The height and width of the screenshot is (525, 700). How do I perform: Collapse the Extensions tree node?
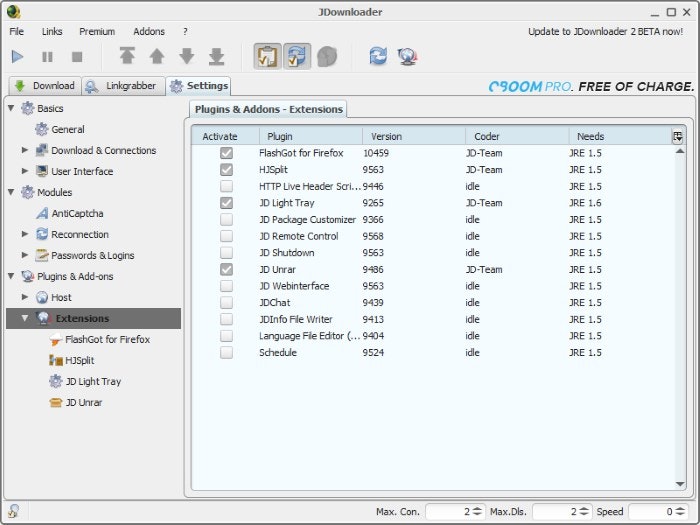coord(25,318)
